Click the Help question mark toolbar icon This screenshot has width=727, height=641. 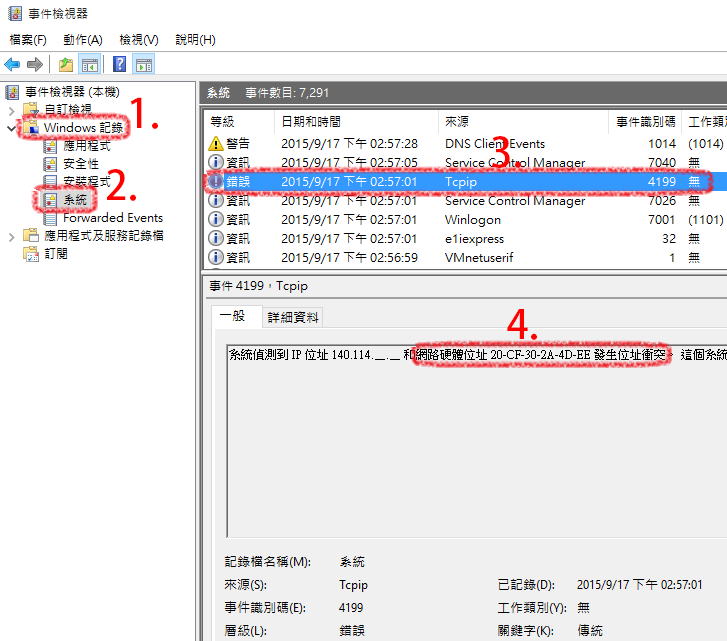119,65
